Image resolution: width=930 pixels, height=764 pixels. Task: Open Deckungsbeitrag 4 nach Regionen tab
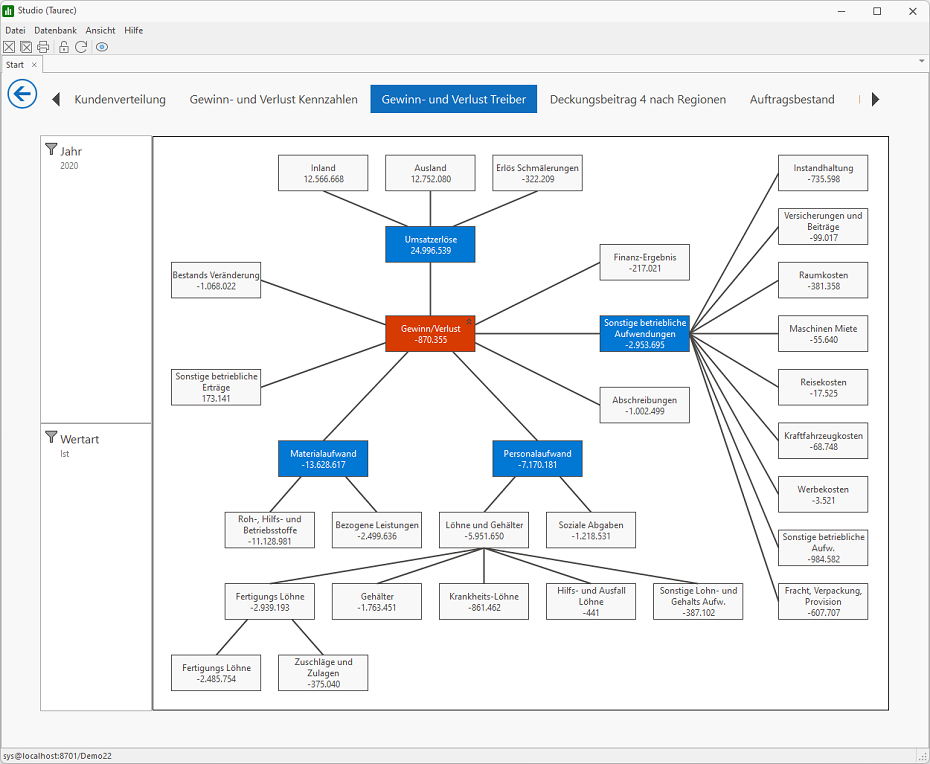[x=638, y=99]
